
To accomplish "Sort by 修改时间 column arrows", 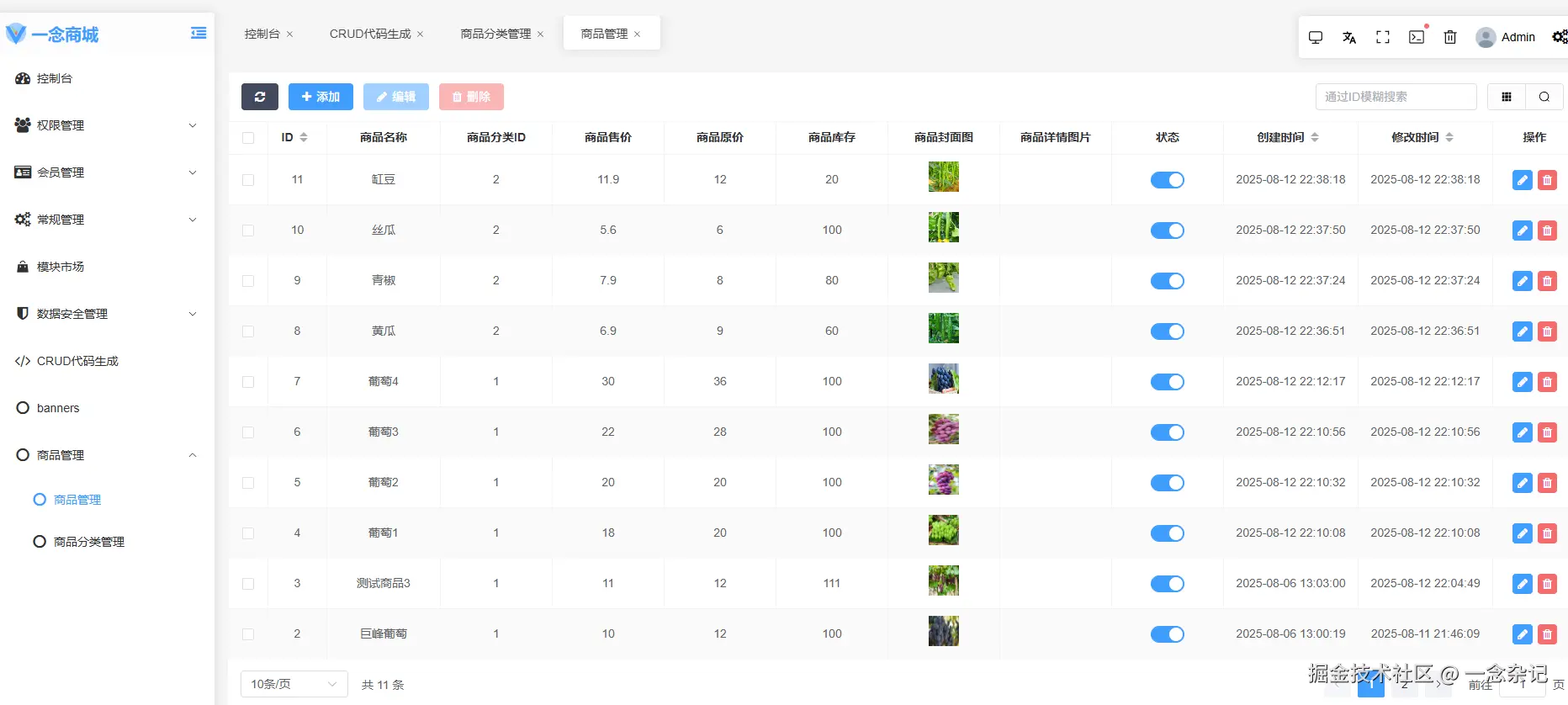I will point(1449,137).
